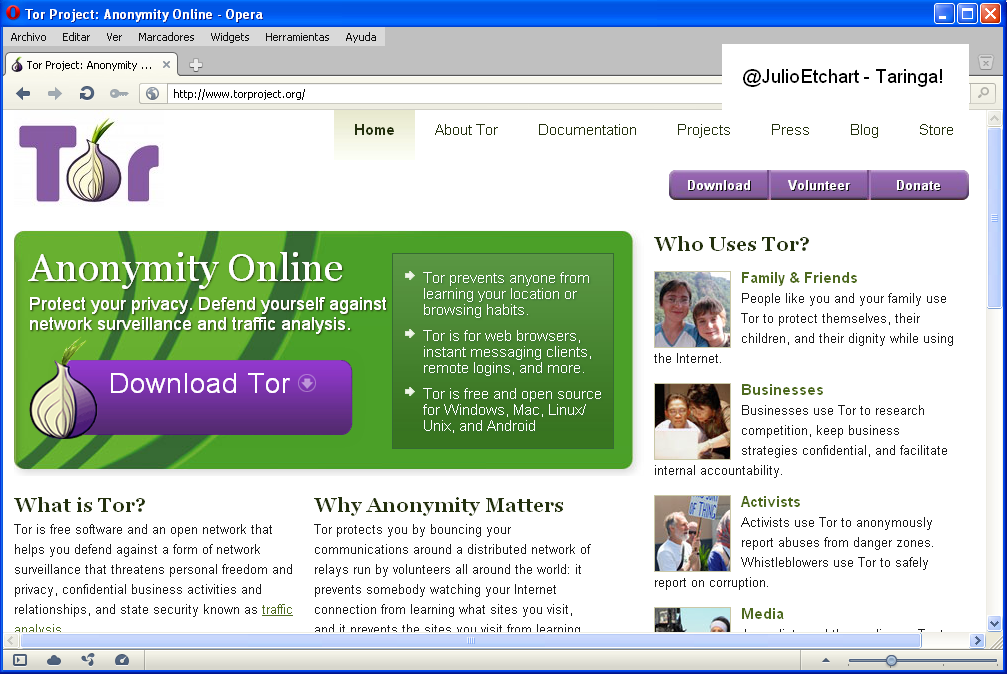
Task: Select the Tor Project browser tab
Action: (91, 64)
